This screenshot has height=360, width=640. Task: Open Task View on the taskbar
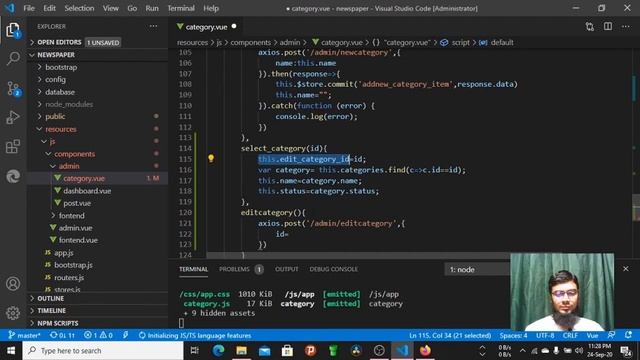(x=195, y=351)
